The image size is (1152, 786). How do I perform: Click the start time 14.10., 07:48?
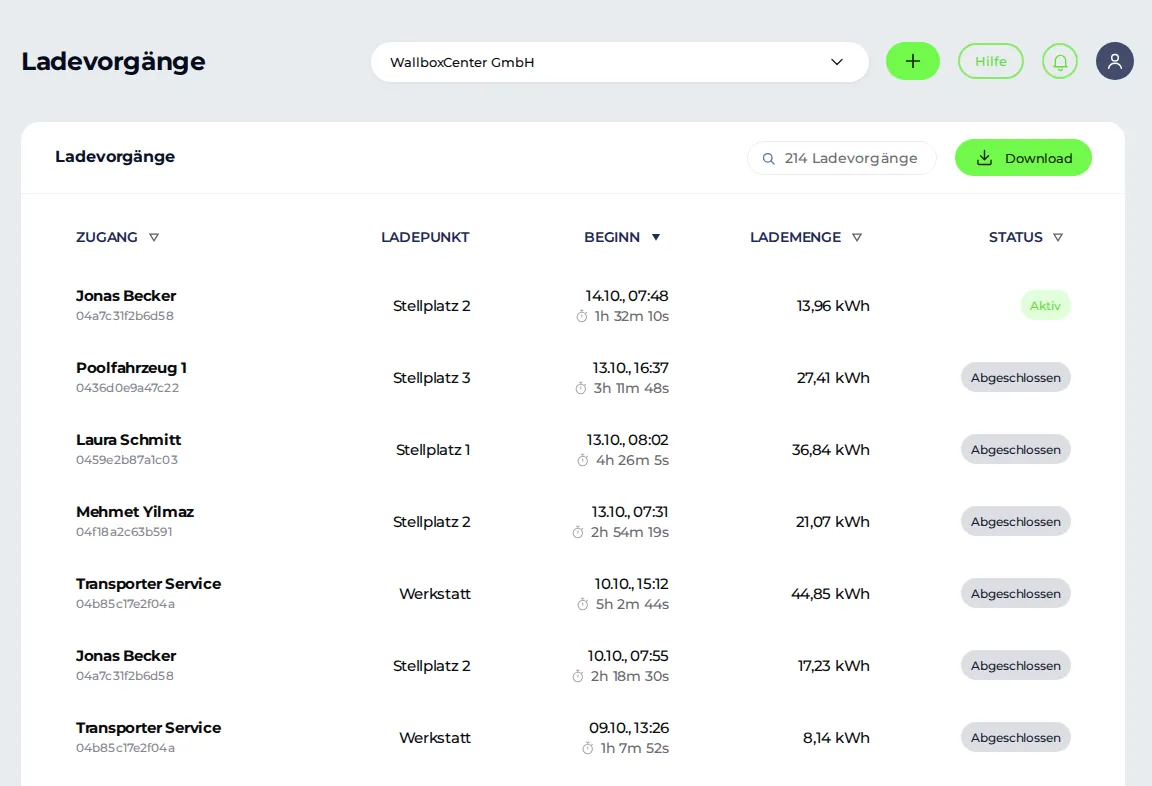pos(627,296)
